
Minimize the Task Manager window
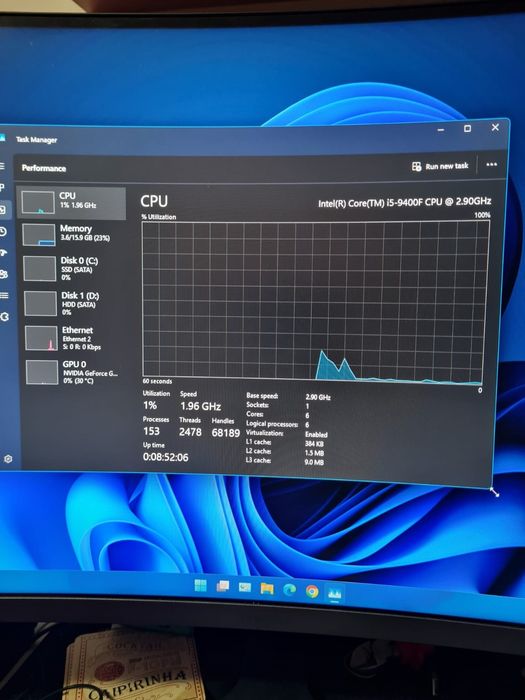[x=441, y=129]
